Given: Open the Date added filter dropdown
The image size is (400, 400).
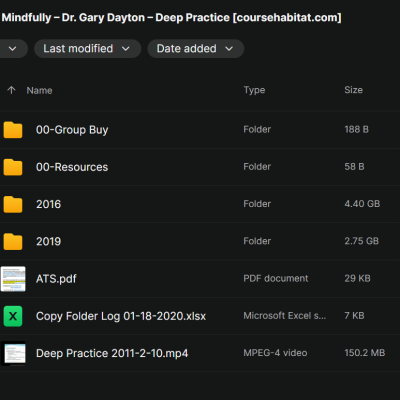Looking at the screenshot, I should point(196,49).
